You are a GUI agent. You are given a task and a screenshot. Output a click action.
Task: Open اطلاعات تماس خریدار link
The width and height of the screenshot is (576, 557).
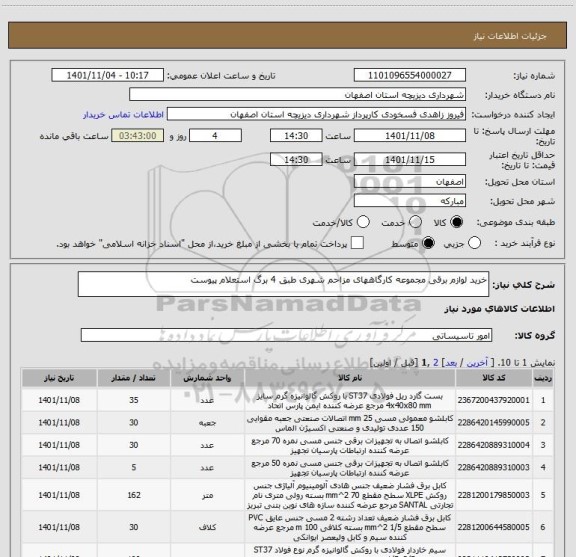[123, 115]
